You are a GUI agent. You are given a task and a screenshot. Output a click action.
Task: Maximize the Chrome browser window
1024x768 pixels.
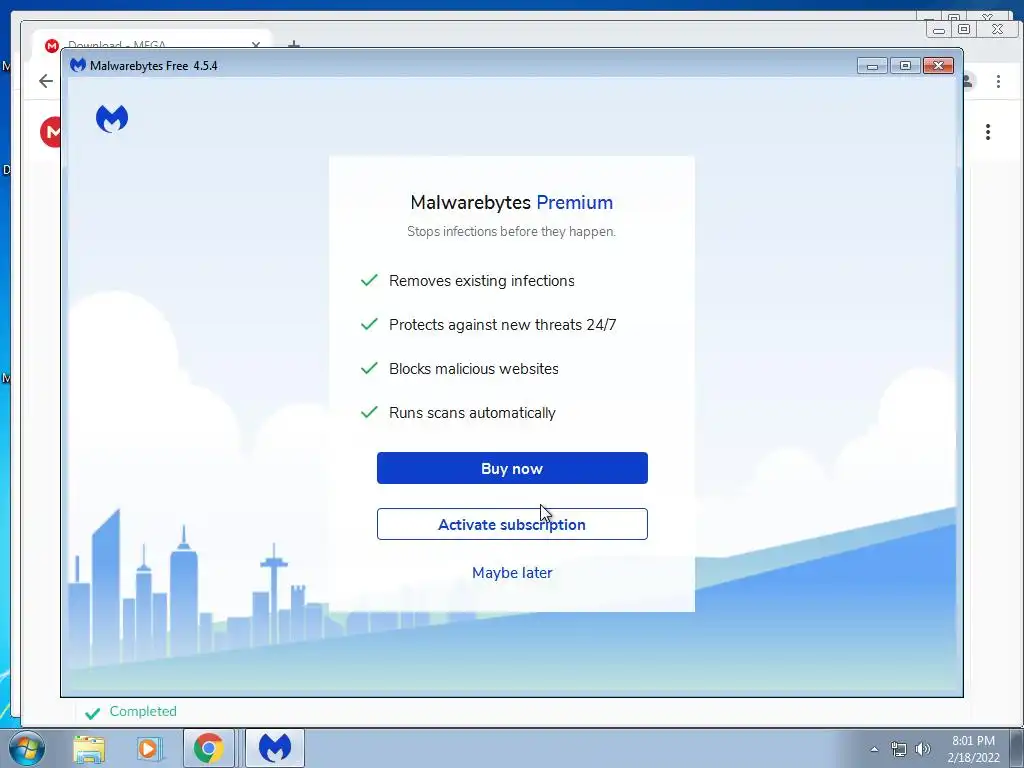964,29
